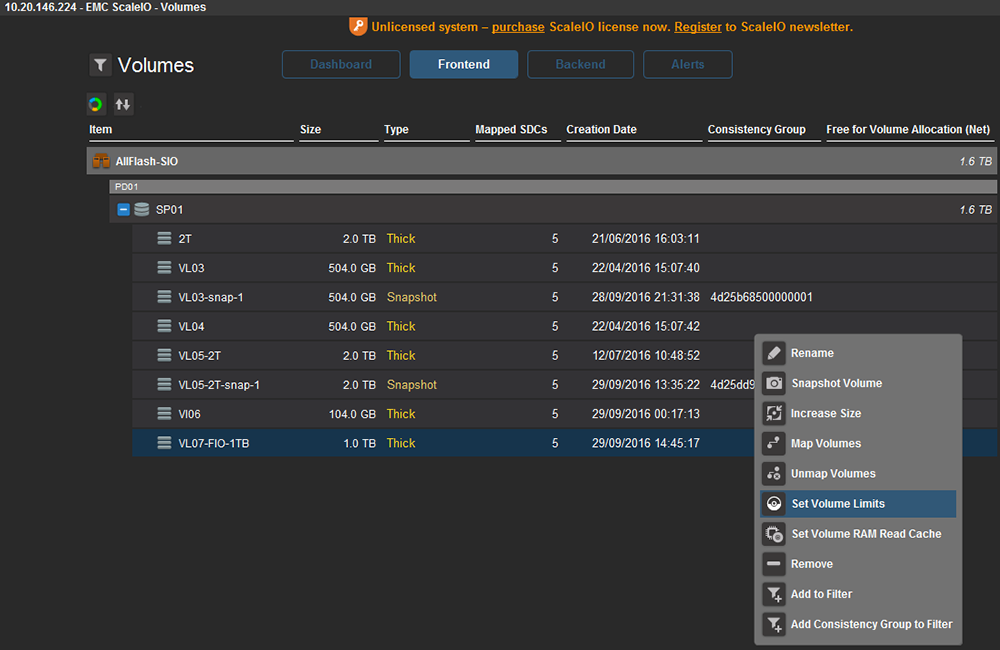Click the Map Volumes icon

(x=774, y=443)
